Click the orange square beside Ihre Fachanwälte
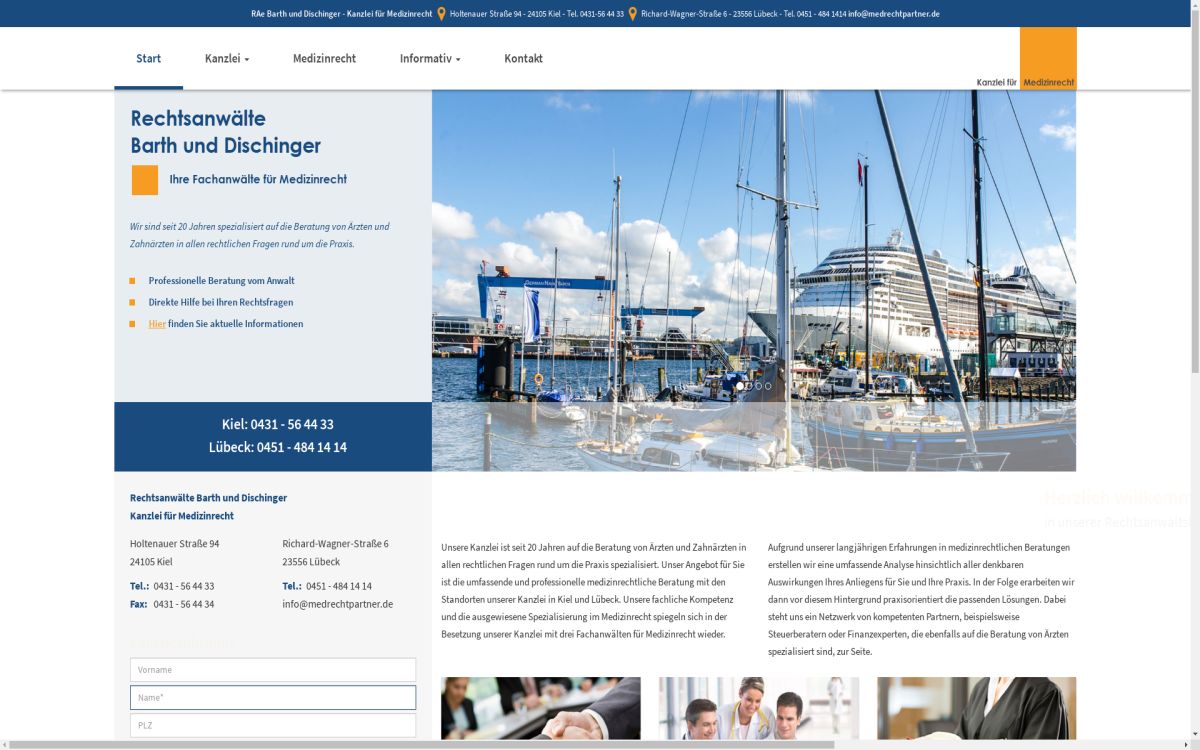Image resolution: width=1200 pixels, height=750 pixels. pos(145,180)
